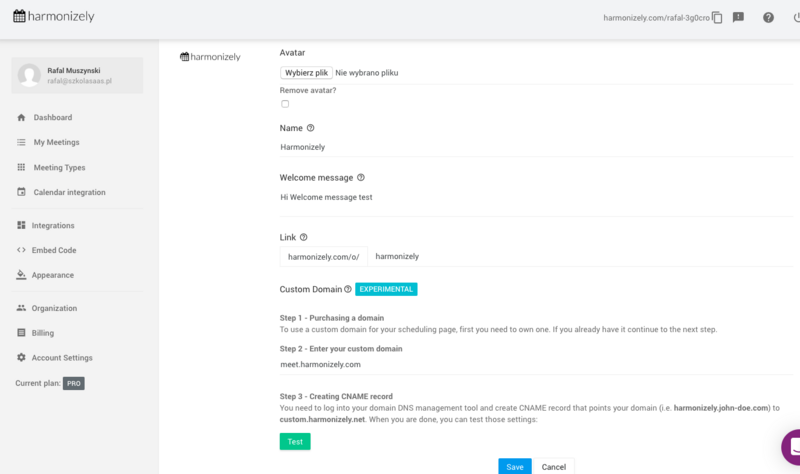Tick the Remove avatar checkbox

pos(285,104)
